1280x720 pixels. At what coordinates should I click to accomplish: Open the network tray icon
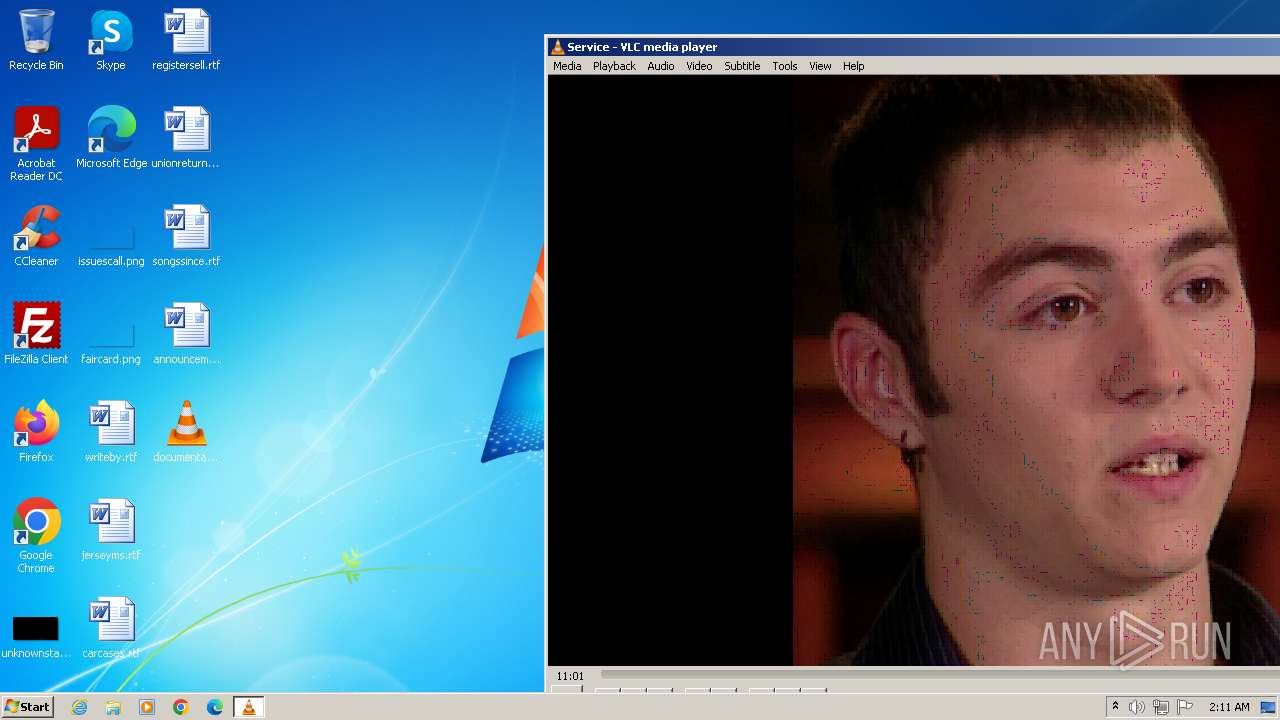click(1161, 707)
